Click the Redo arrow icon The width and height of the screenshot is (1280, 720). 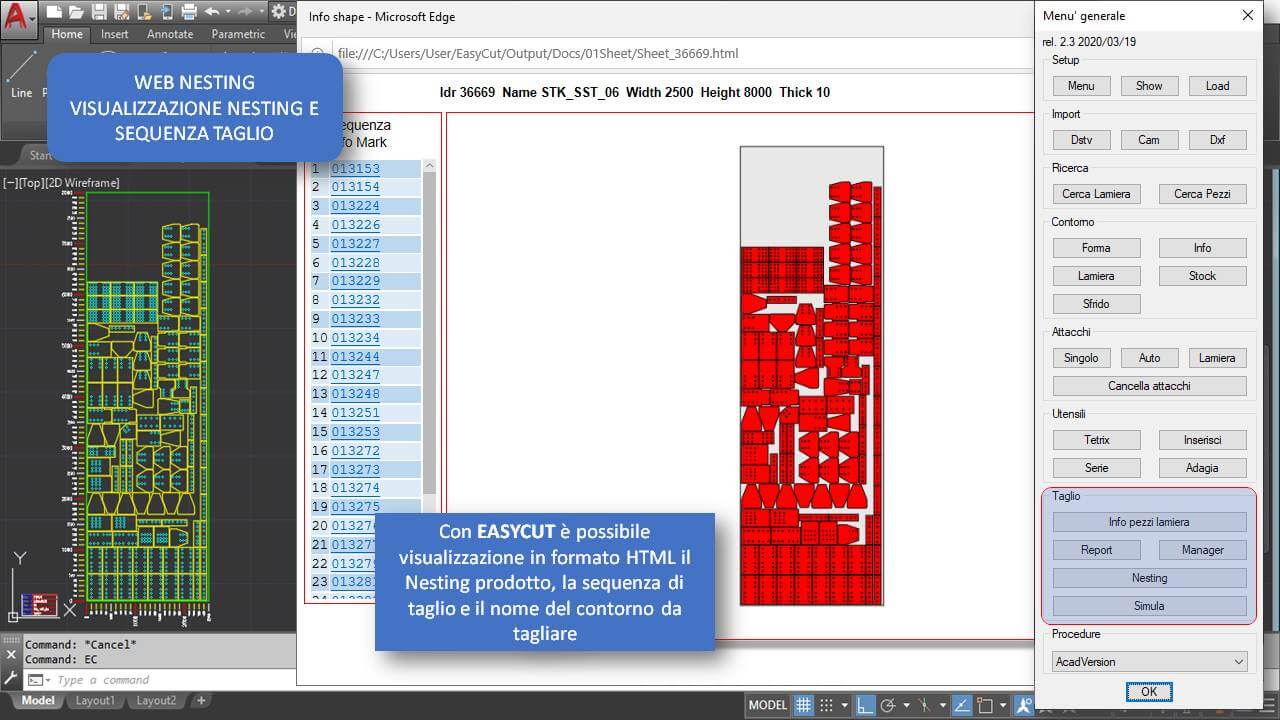[246, 12]
